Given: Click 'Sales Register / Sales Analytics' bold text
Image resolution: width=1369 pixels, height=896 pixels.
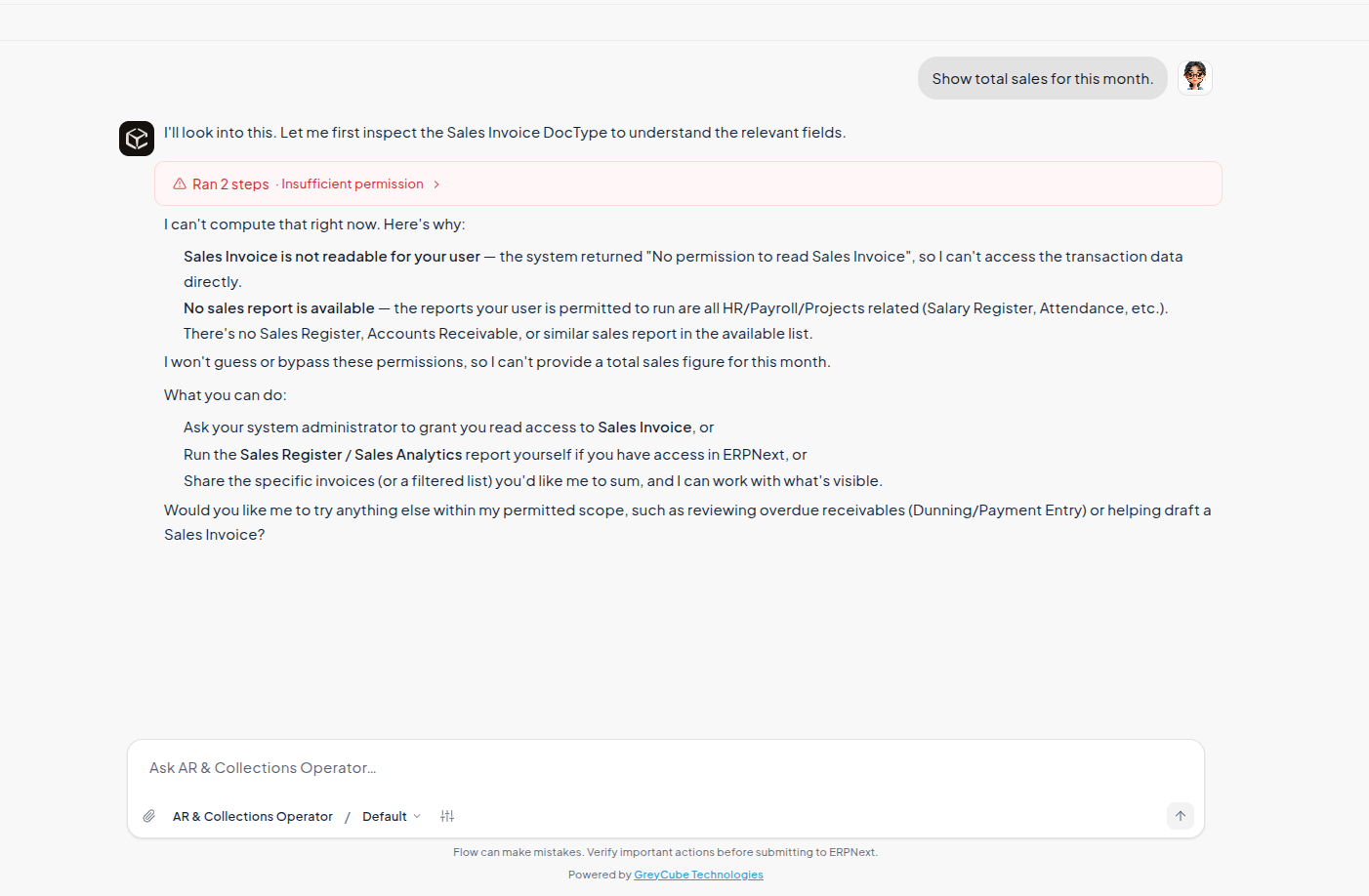Looking at the screenshot, I should [352, 455].
